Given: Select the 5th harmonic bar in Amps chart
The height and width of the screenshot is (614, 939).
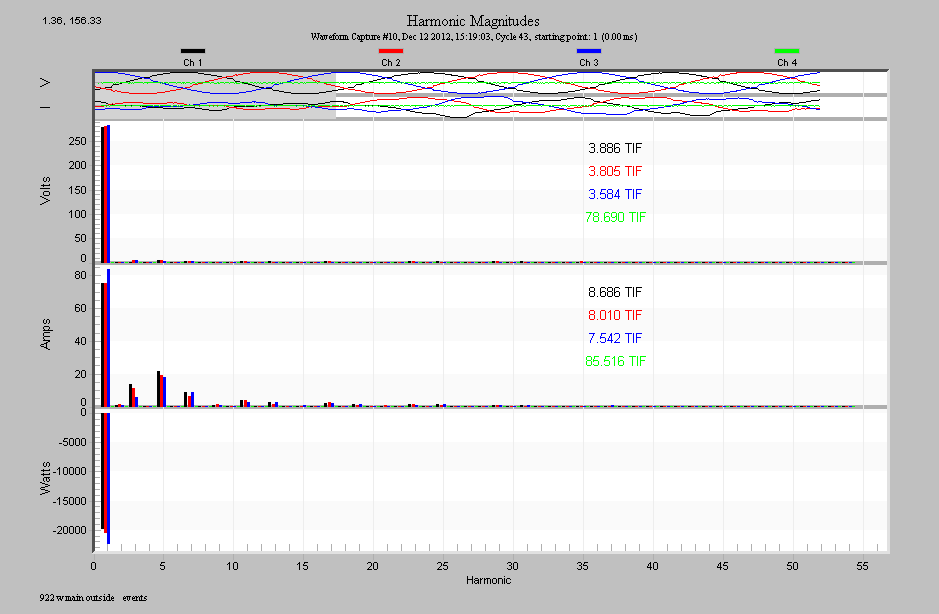Looking at the screenshot, I should coord(161,385).
